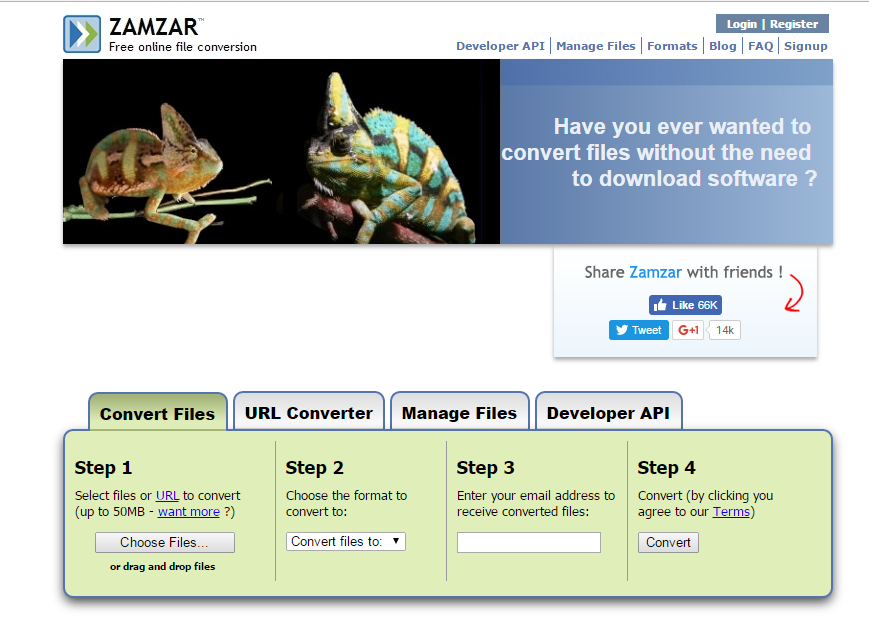Open Manage Files in top navigation
Viewport: 869px width, 617px height.
[596, 46]
